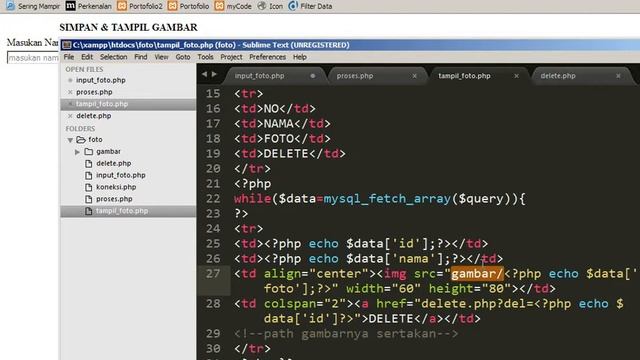
Task: Close delete.php in Open Files list
Action: click(x=70, y=116)
